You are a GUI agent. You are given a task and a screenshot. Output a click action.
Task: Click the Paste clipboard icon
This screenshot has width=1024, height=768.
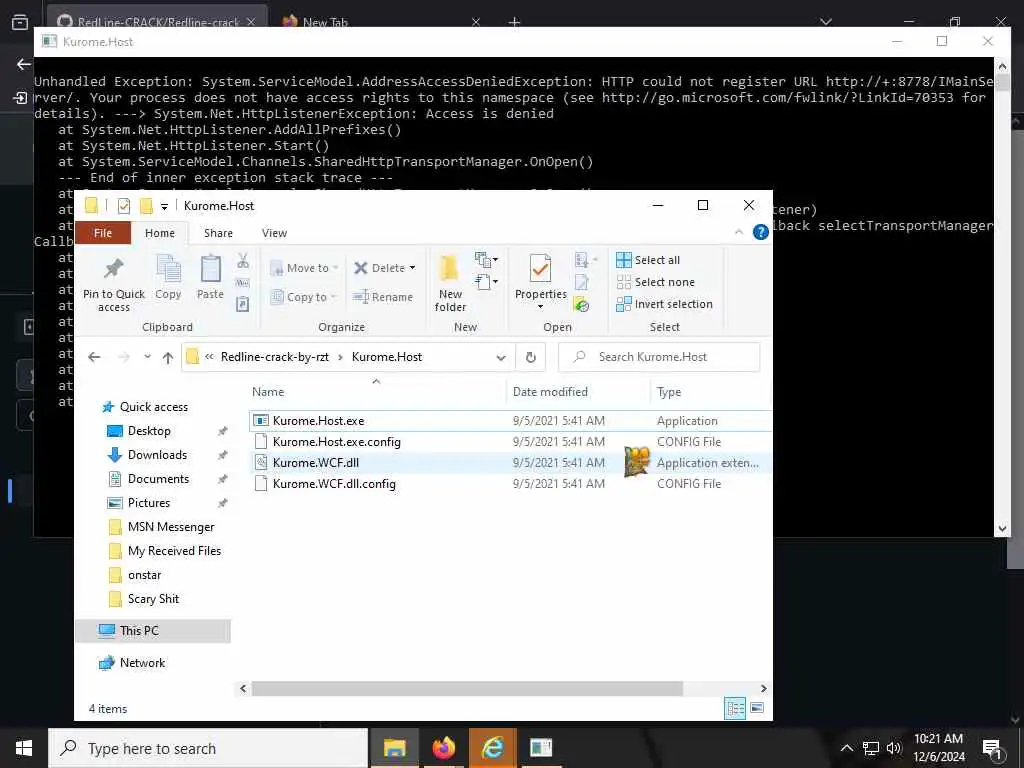(x=210, y=269)
